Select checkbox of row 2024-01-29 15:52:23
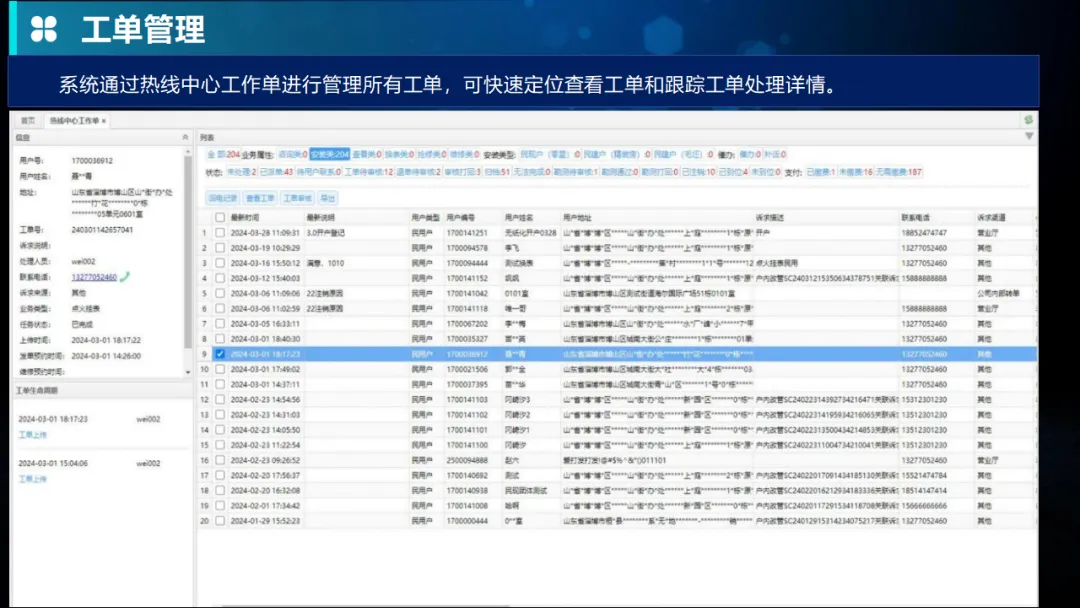This screenshot has height=608, width=1080. click(220, 521)
